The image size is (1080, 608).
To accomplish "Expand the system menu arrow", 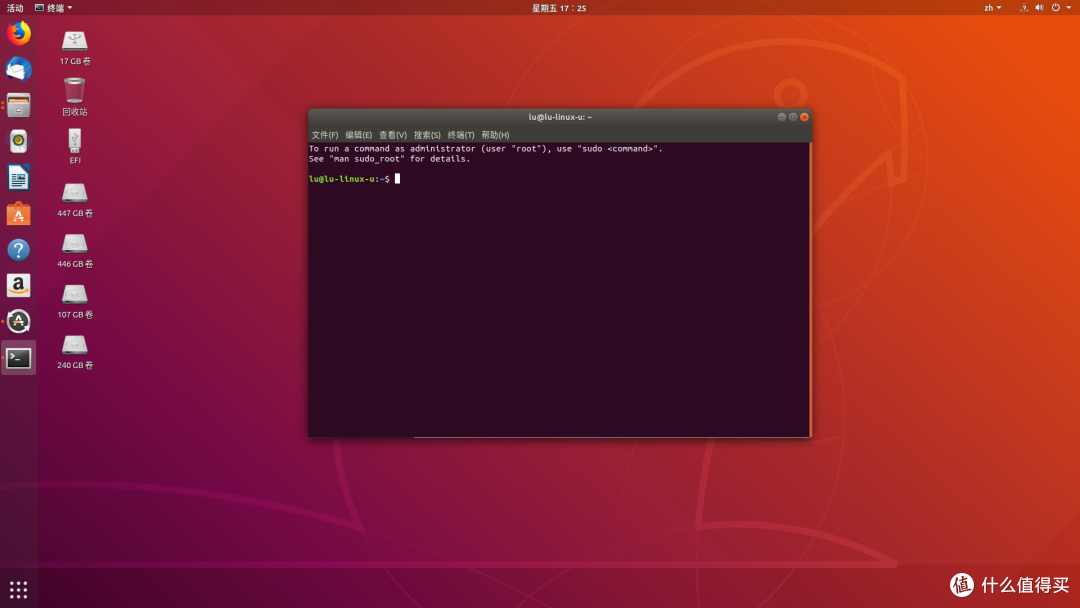I will (1068, 8).
